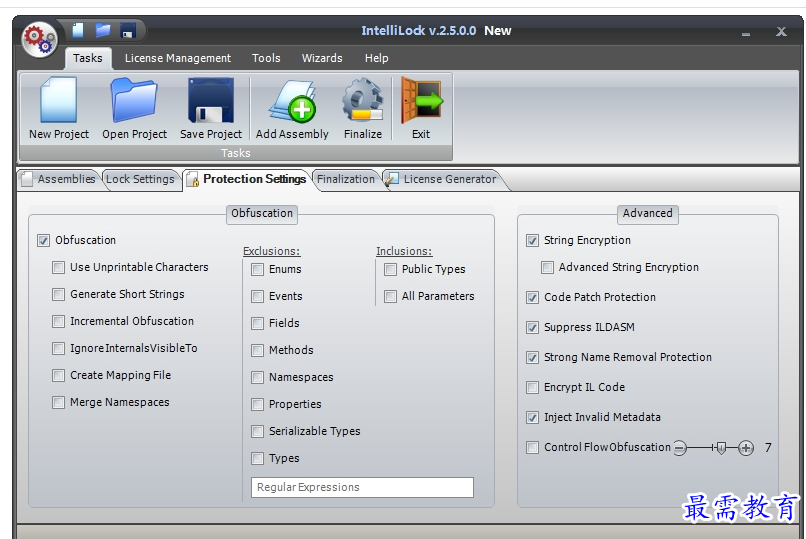The width and height of the screenshot is (806, 539).
Task: Check IgnoreInternalsVisibleTo option
Action: 59,348
